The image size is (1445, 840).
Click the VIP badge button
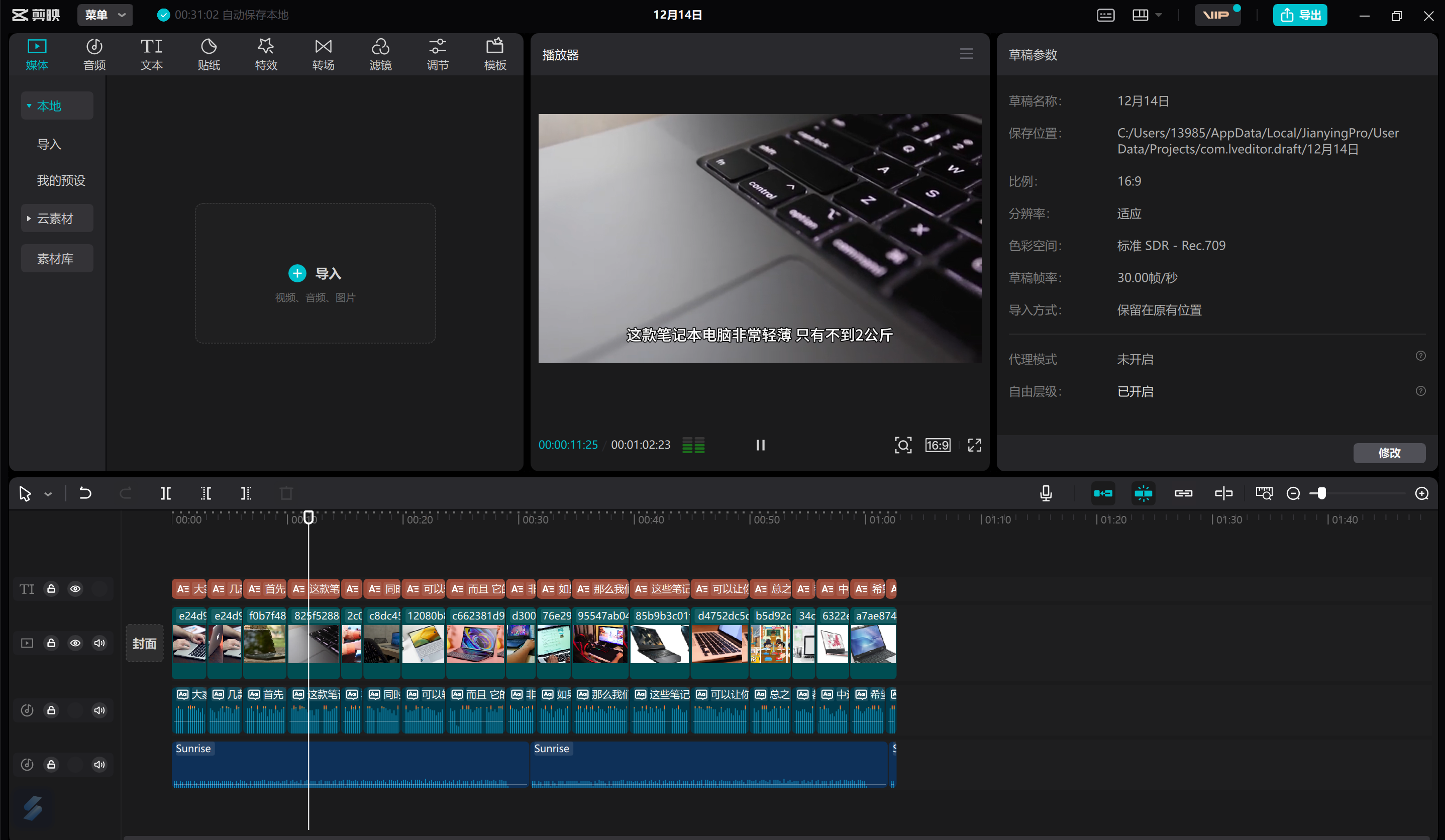[1217, 15]
